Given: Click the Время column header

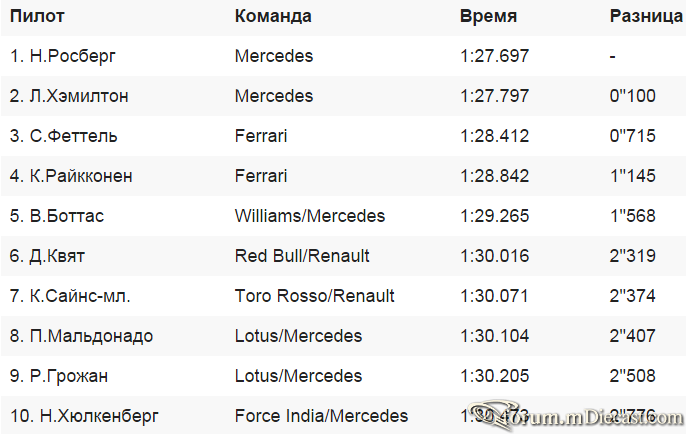Looking at the screenshot, I should (x=488, y=16).
